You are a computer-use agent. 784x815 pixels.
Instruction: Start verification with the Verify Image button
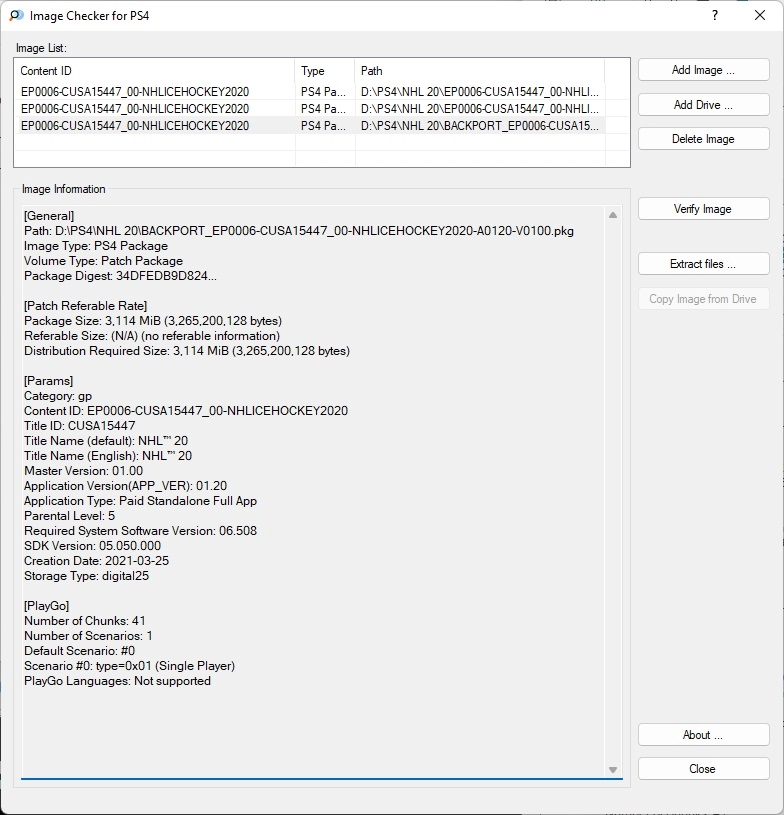point(703,209)
